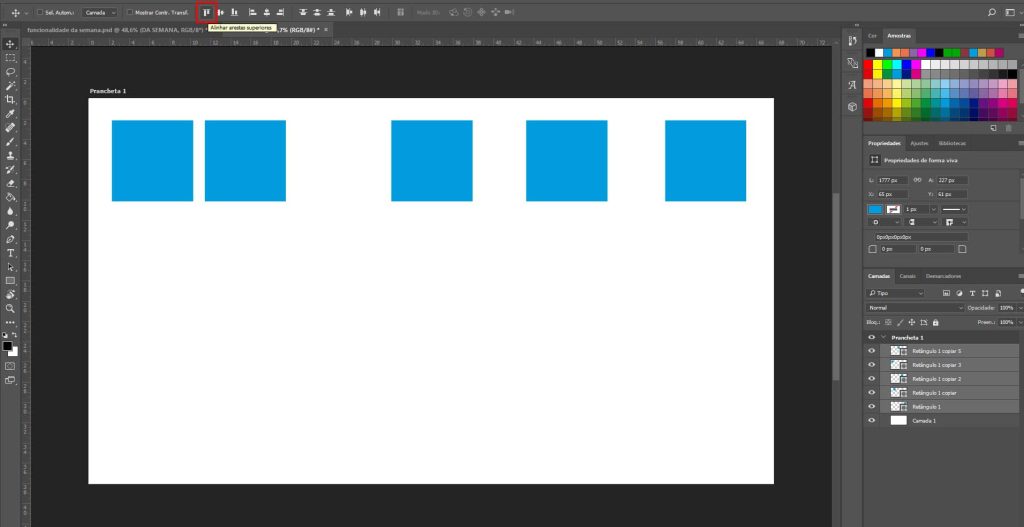Hide Retângulo 1 copiar 2 layer

pos(871,379)
